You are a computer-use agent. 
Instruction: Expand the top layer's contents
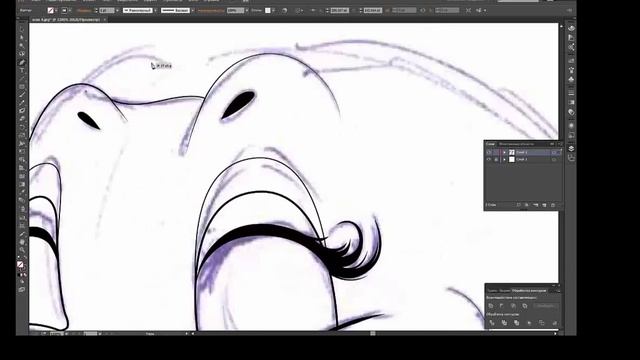click(504, 153)
